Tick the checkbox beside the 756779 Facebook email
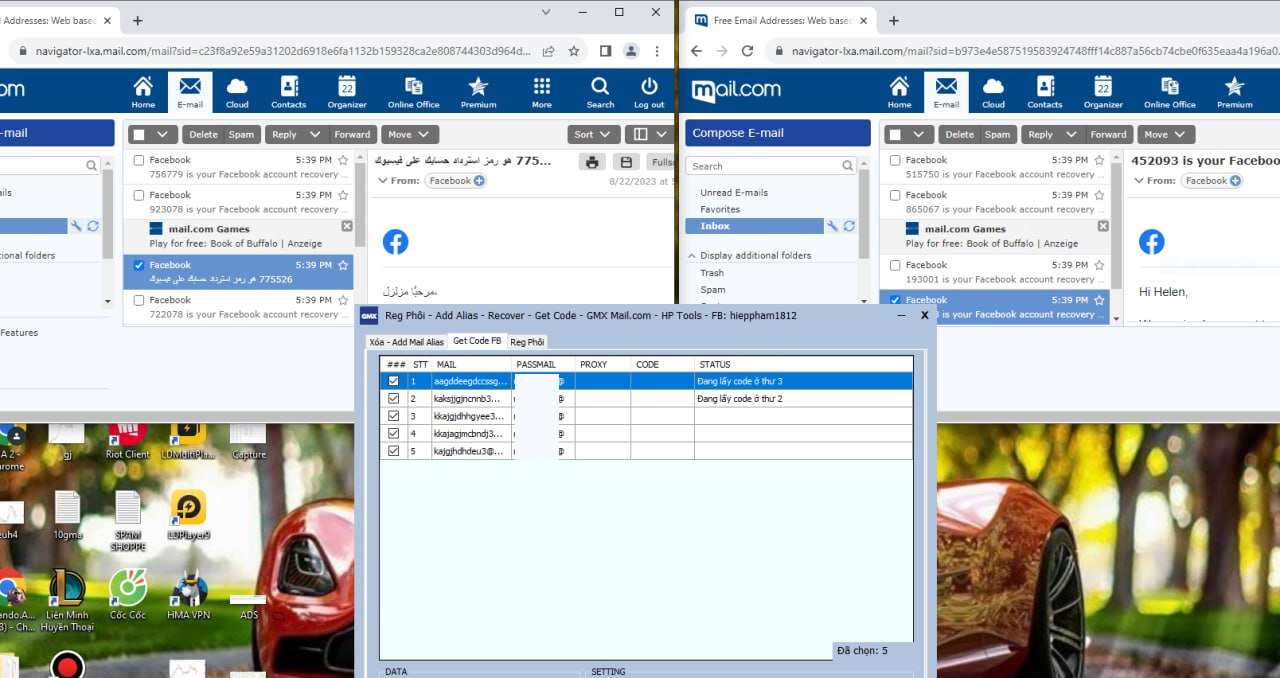This screenshot has width=1280, height=678. (x=139, y=160)
